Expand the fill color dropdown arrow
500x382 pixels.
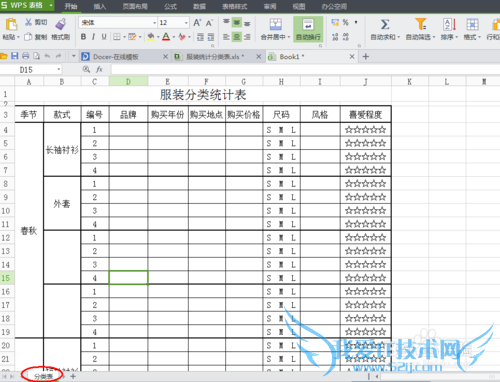tap(158, 37)
